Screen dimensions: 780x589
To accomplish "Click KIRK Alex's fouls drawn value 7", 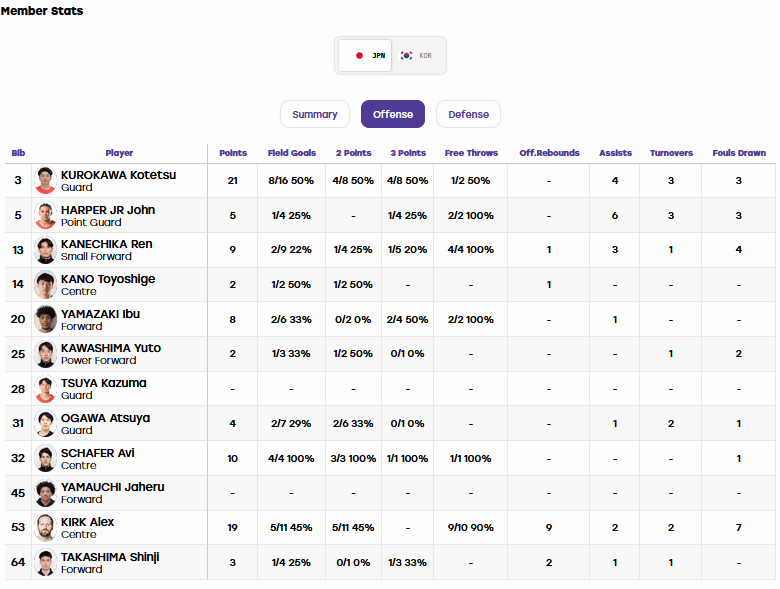I will coord(739,527).
